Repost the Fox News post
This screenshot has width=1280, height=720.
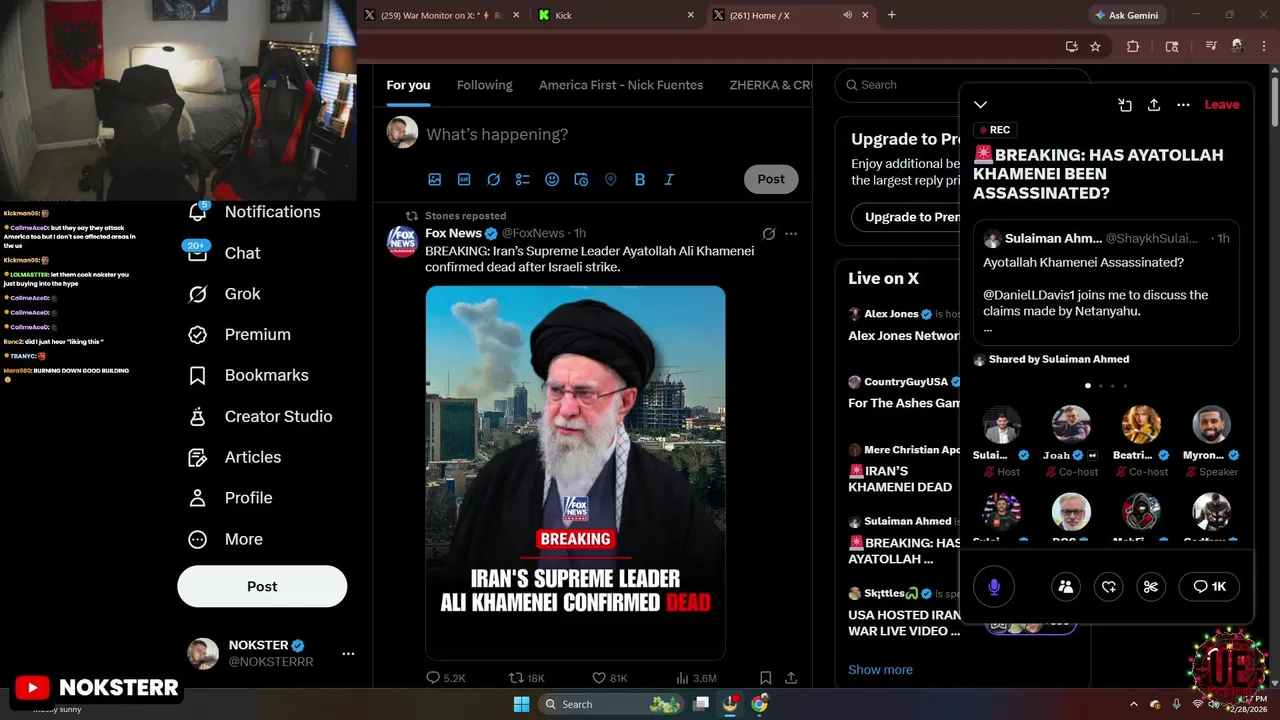pyautogui.click(x=527, y=678)
